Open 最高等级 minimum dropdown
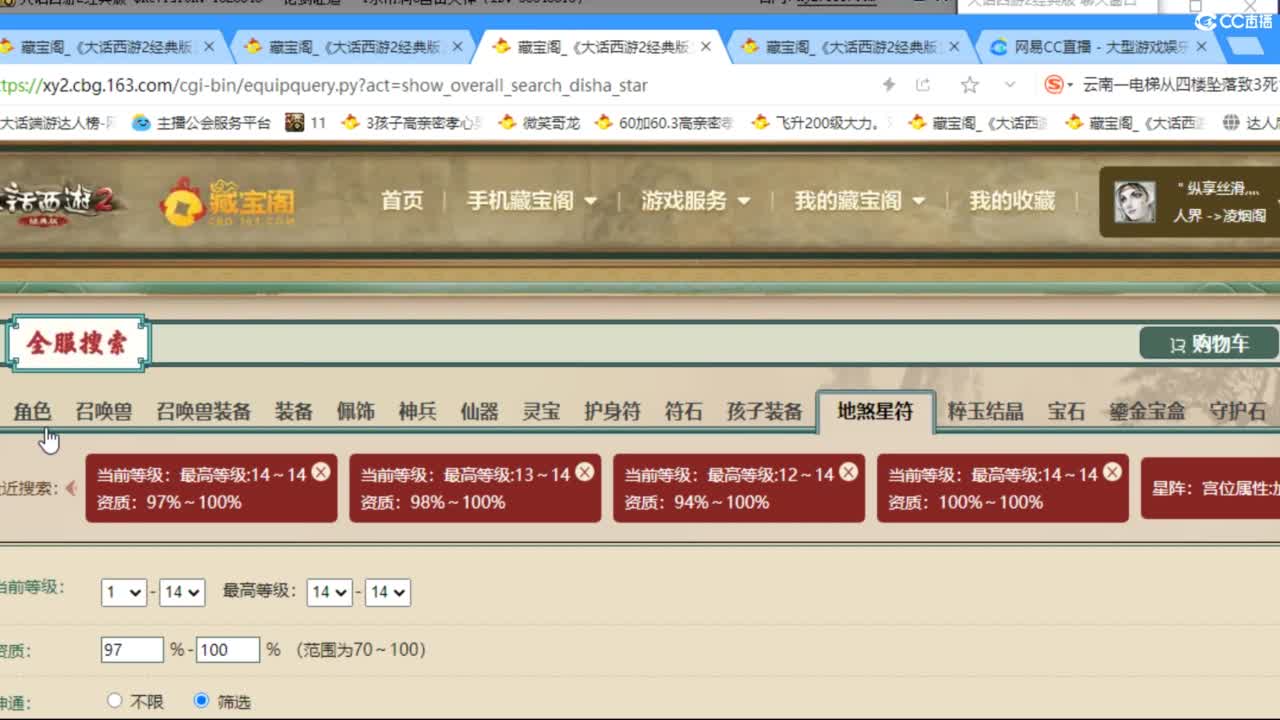This screenshot has height=720, width=1280. pos(329,592)
